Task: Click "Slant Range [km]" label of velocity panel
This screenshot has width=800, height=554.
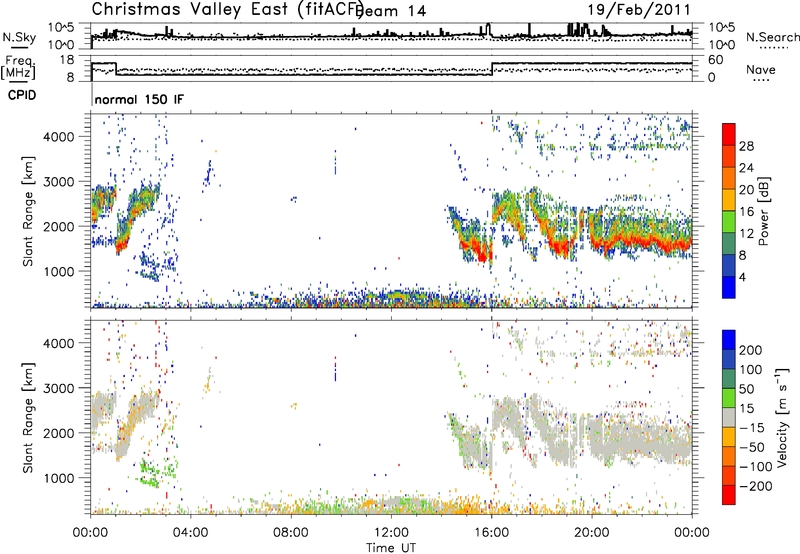Action: 28,418
